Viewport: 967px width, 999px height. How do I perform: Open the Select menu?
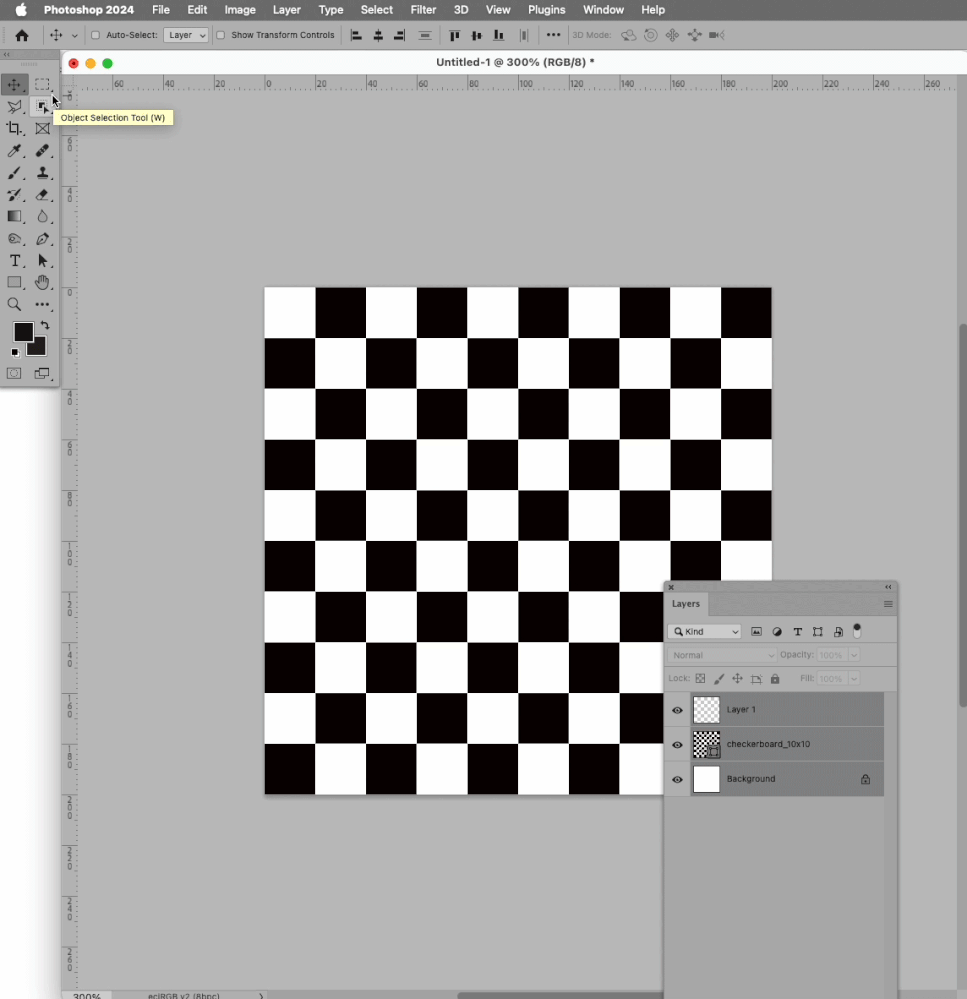coord(376,10)
